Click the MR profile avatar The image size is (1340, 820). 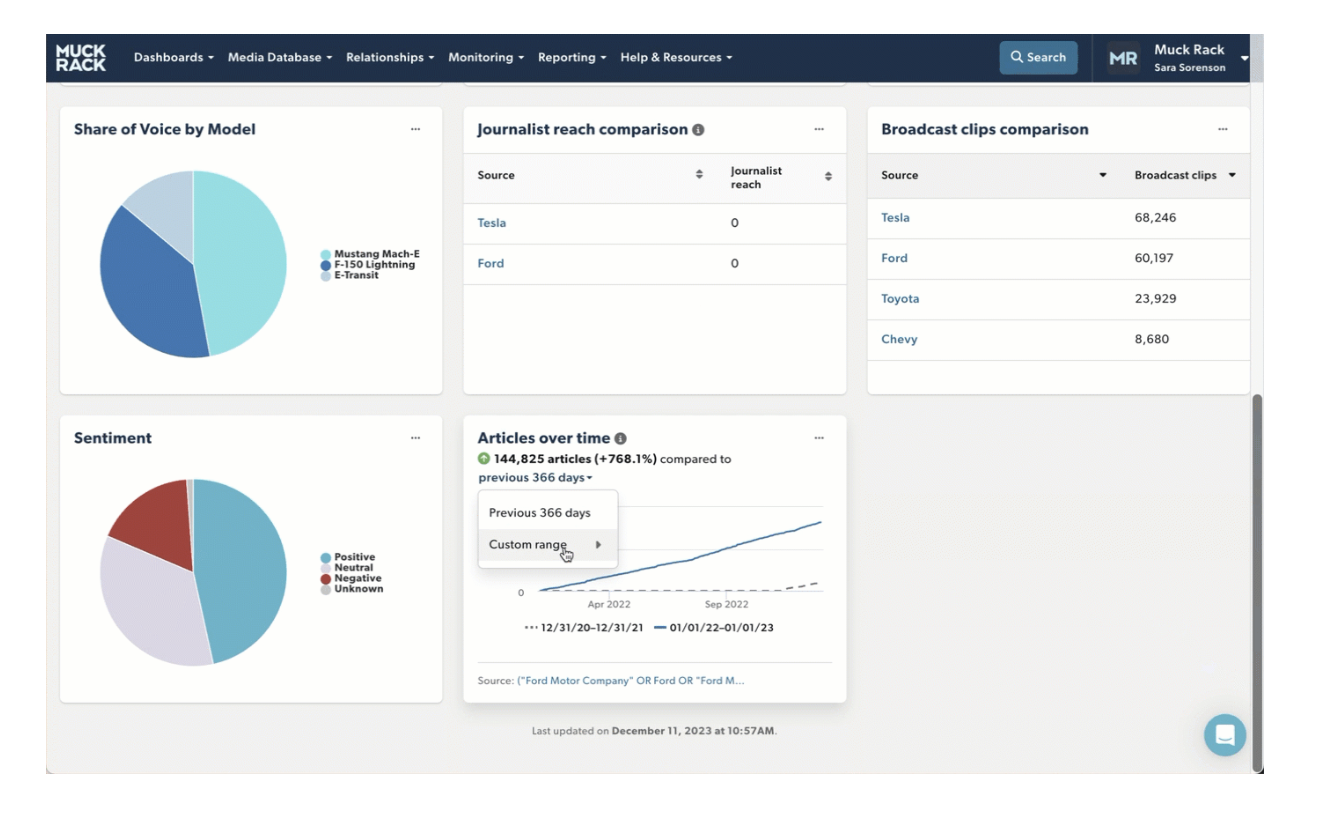(x=1123, y=58)
